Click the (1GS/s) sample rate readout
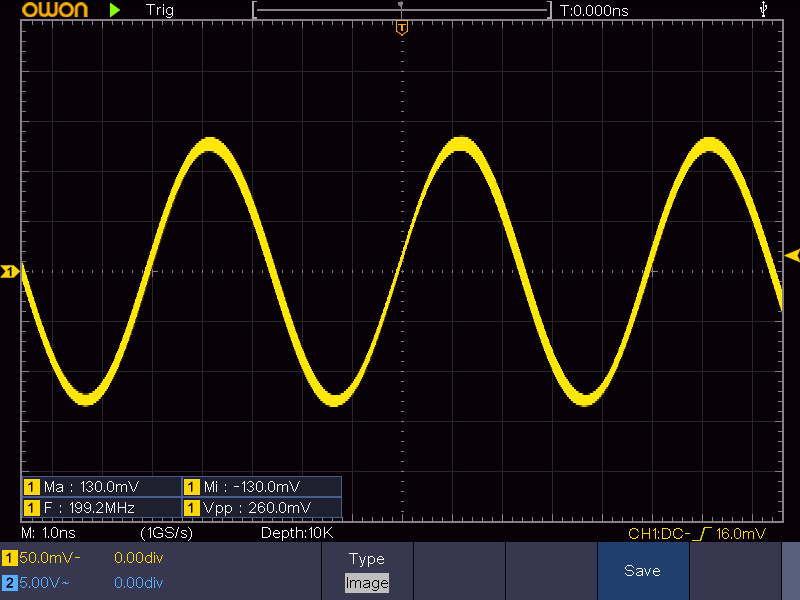The height and width of the screenshot is (600, 800). [x=166, y=533]
